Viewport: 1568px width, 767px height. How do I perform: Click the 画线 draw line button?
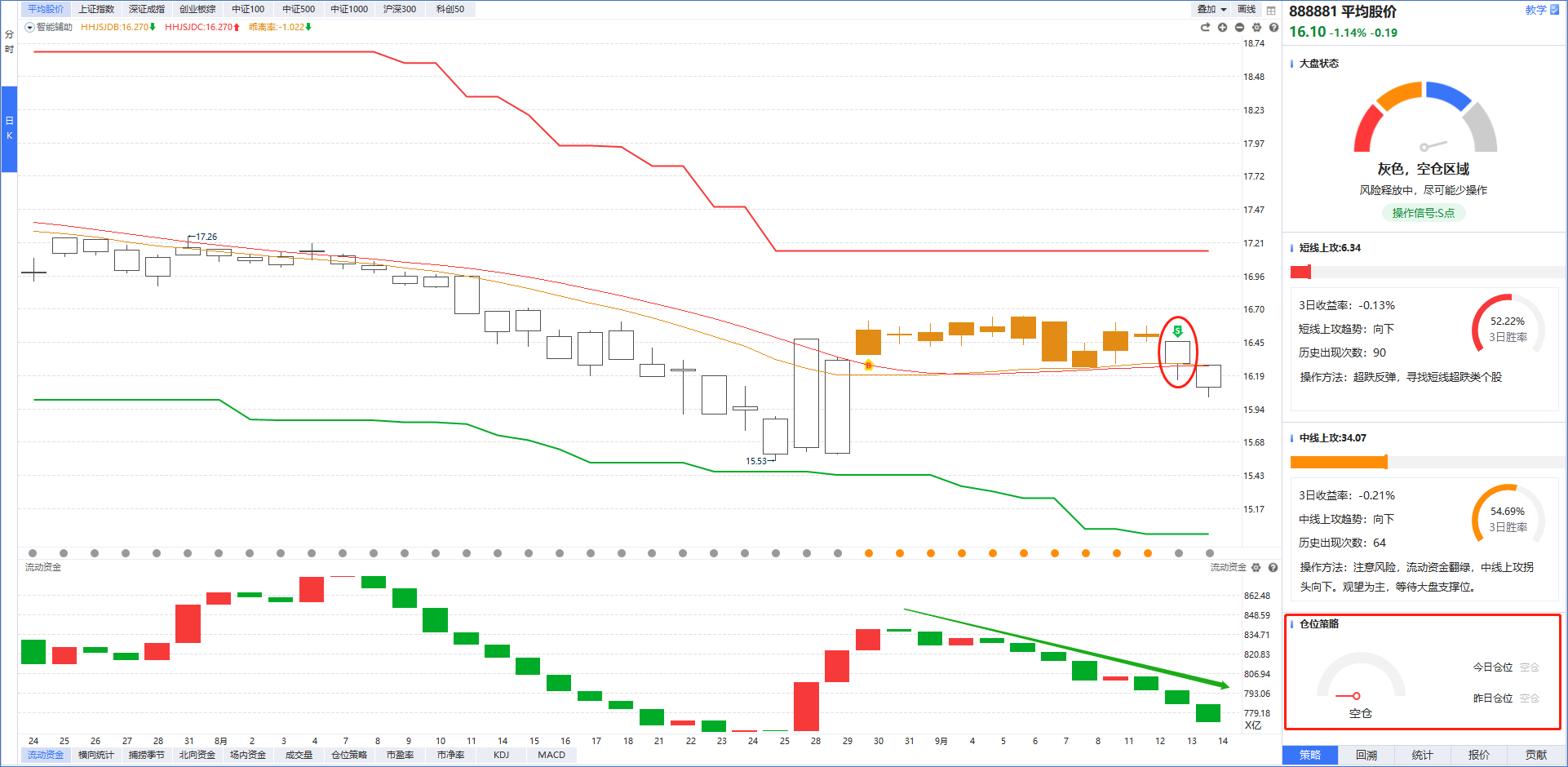tap(1247, 9)
